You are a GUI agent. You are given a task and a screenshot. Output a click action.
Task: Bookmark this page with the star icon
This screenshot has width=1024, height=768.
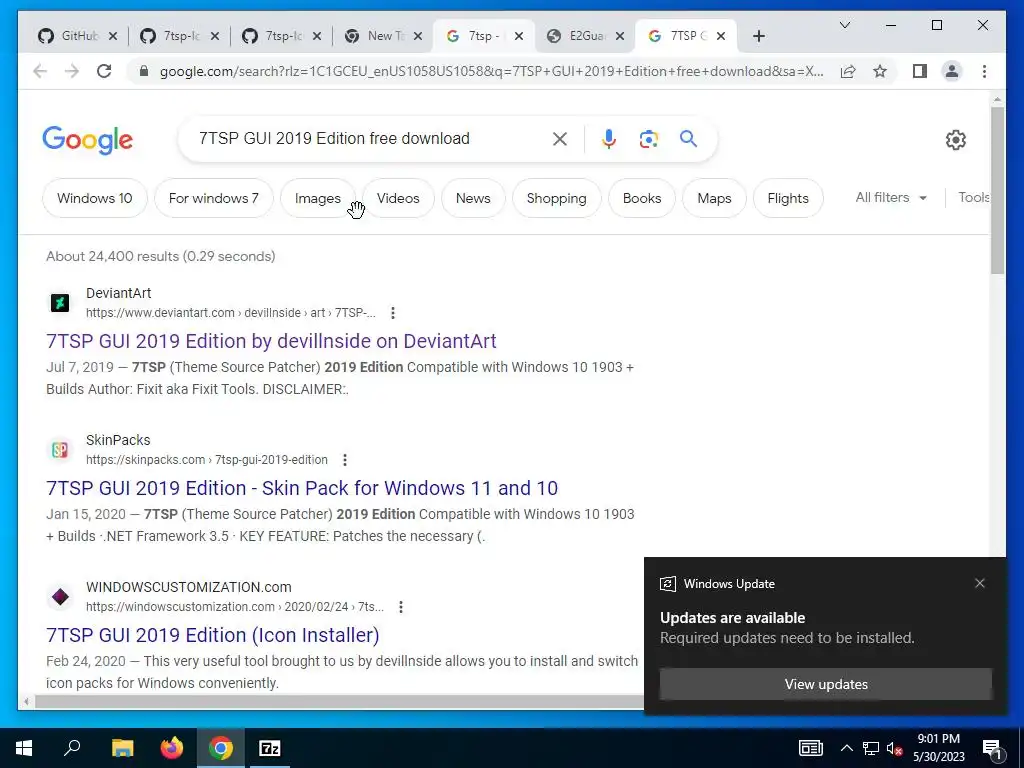click(880, 71)
